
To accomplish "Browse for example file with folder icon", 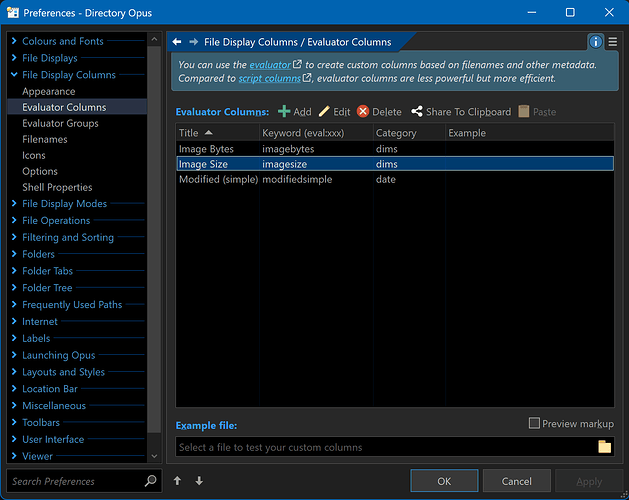I will (605, 447).
